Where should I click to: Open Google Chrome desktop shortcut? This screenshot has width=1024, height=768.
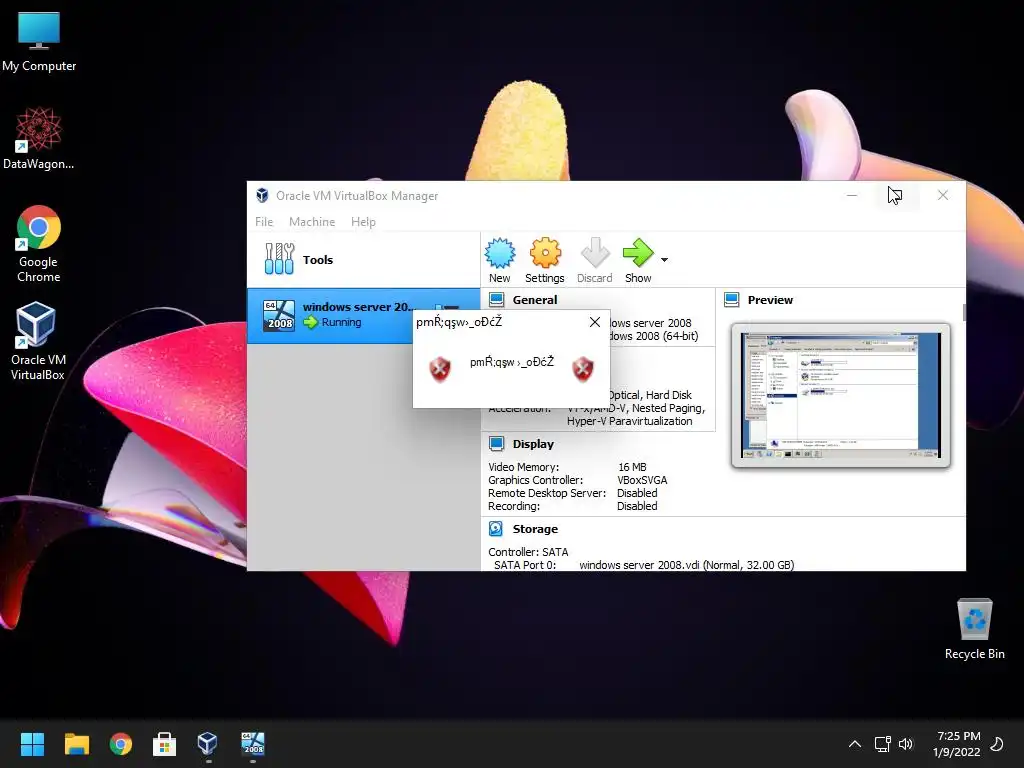click(39, 244)
